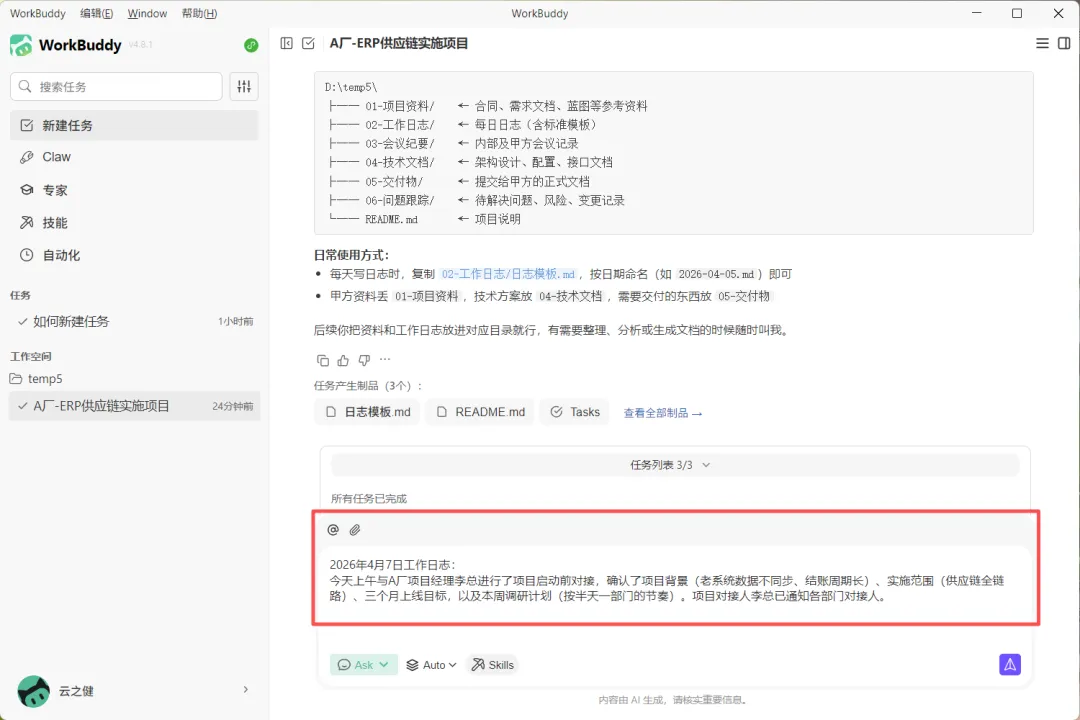Send the message with purple button
The image size is (1080, 720).
[1010, 665]
